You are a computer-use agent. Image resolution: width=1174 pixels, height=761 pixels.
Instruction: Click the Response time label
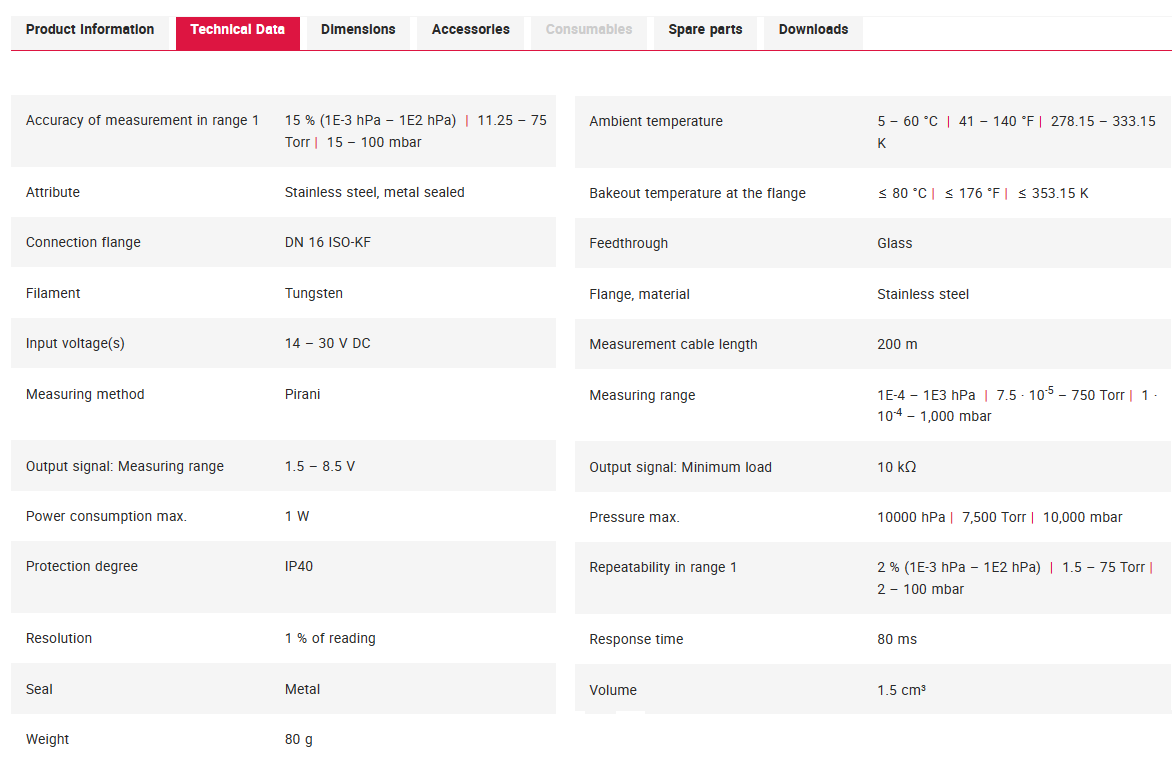tap(636, 640)
